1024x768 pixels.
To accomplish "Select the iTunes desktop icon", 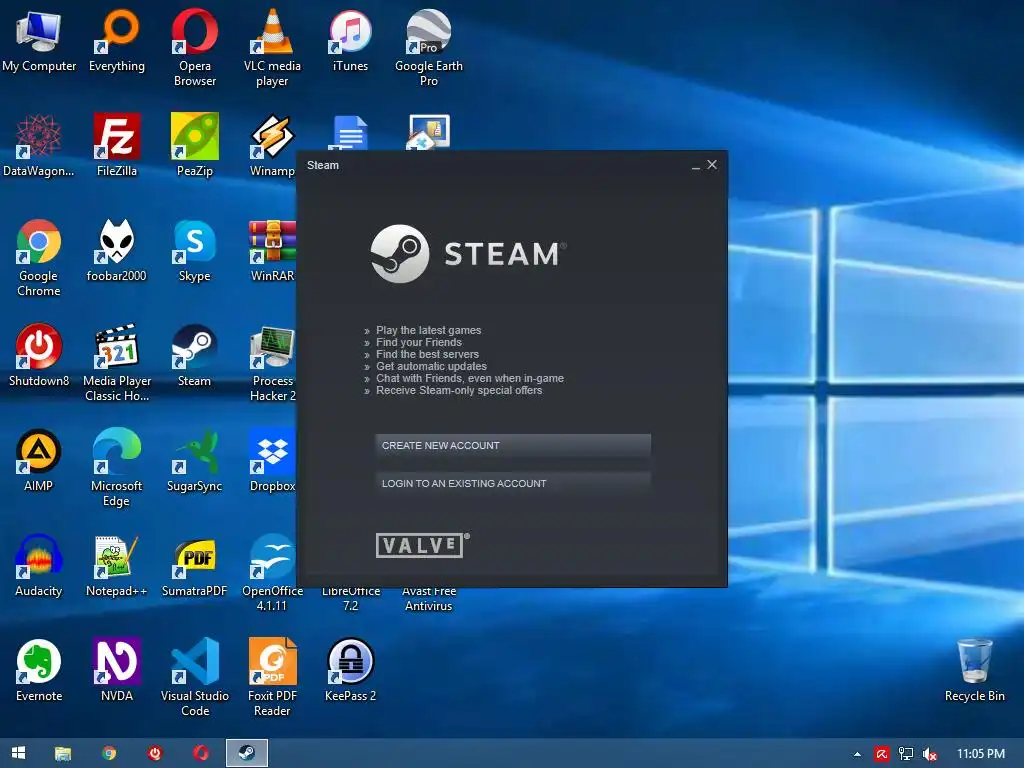I will point(351,41).
